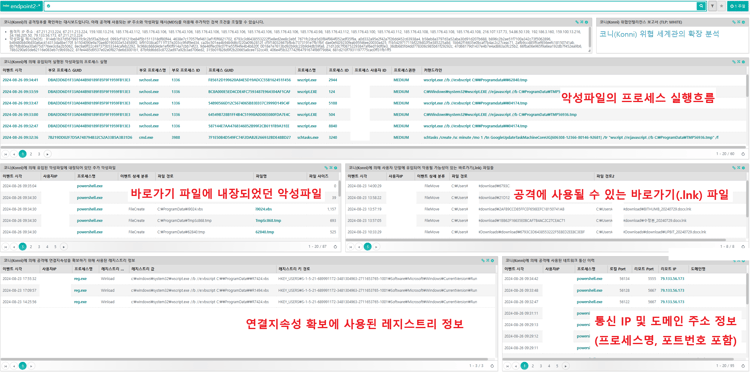
Task: Click edit pencil icon of malicious files panel
Action: click(x=326, y=168)
